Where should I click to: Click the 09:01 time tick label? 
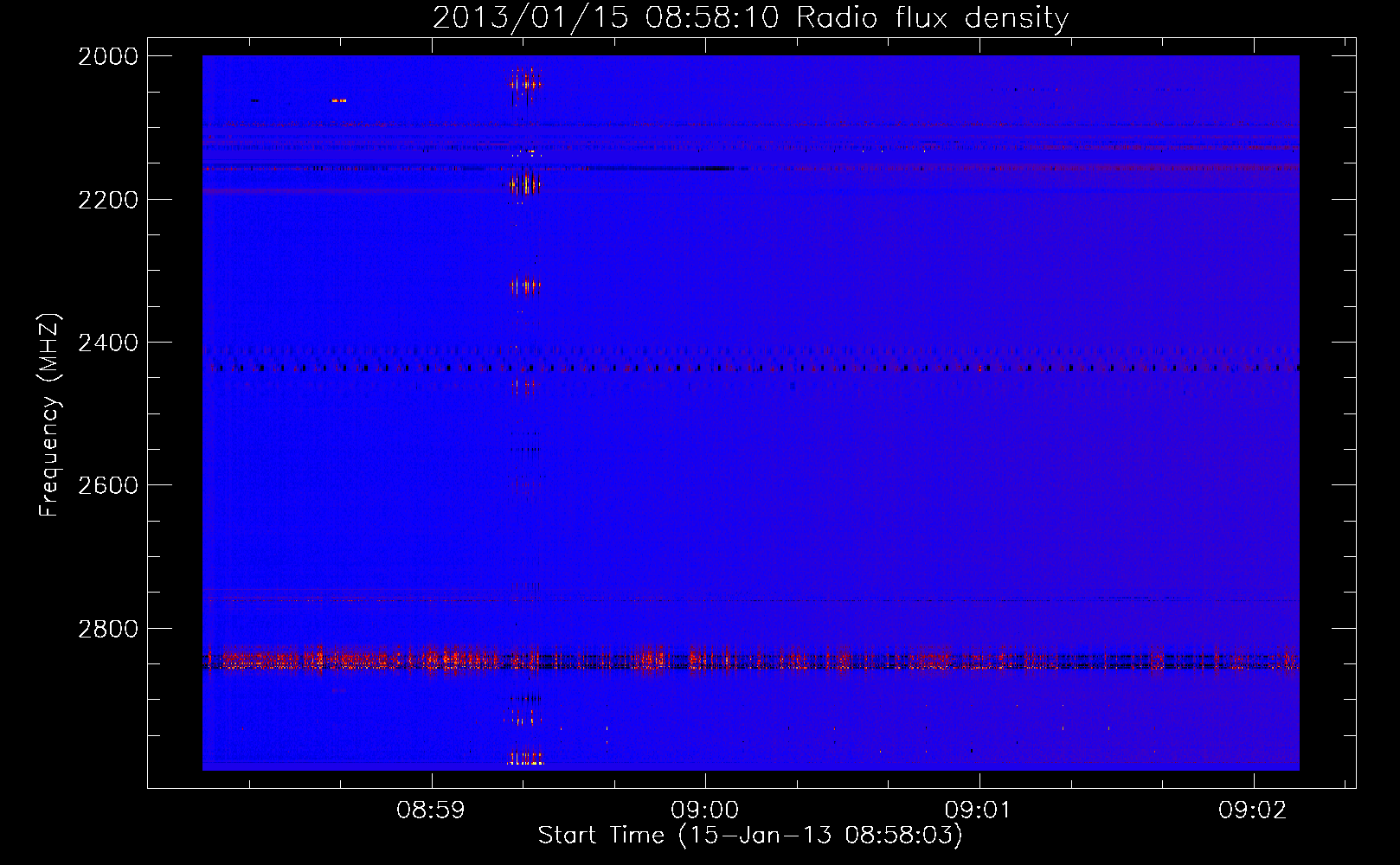click(x=979, y=811)
